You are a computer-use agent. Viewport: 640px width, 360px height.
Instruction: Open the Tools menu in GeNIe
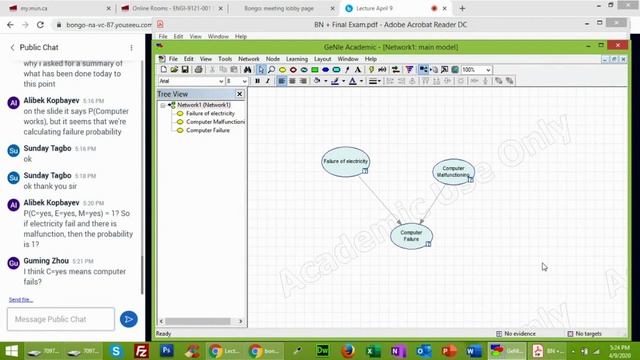pyautogui.click(x=225, y=59)
